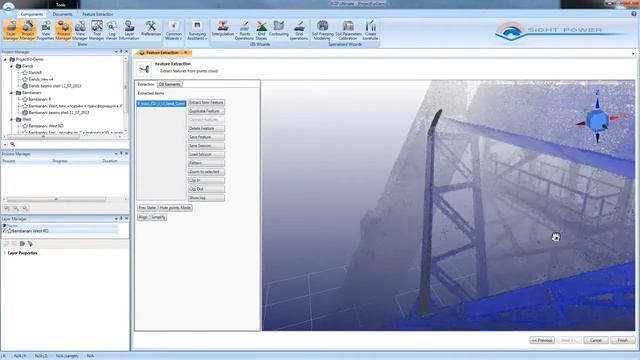Click the third Layer Manager toolbar icon
640x360 pixels.
22,244
